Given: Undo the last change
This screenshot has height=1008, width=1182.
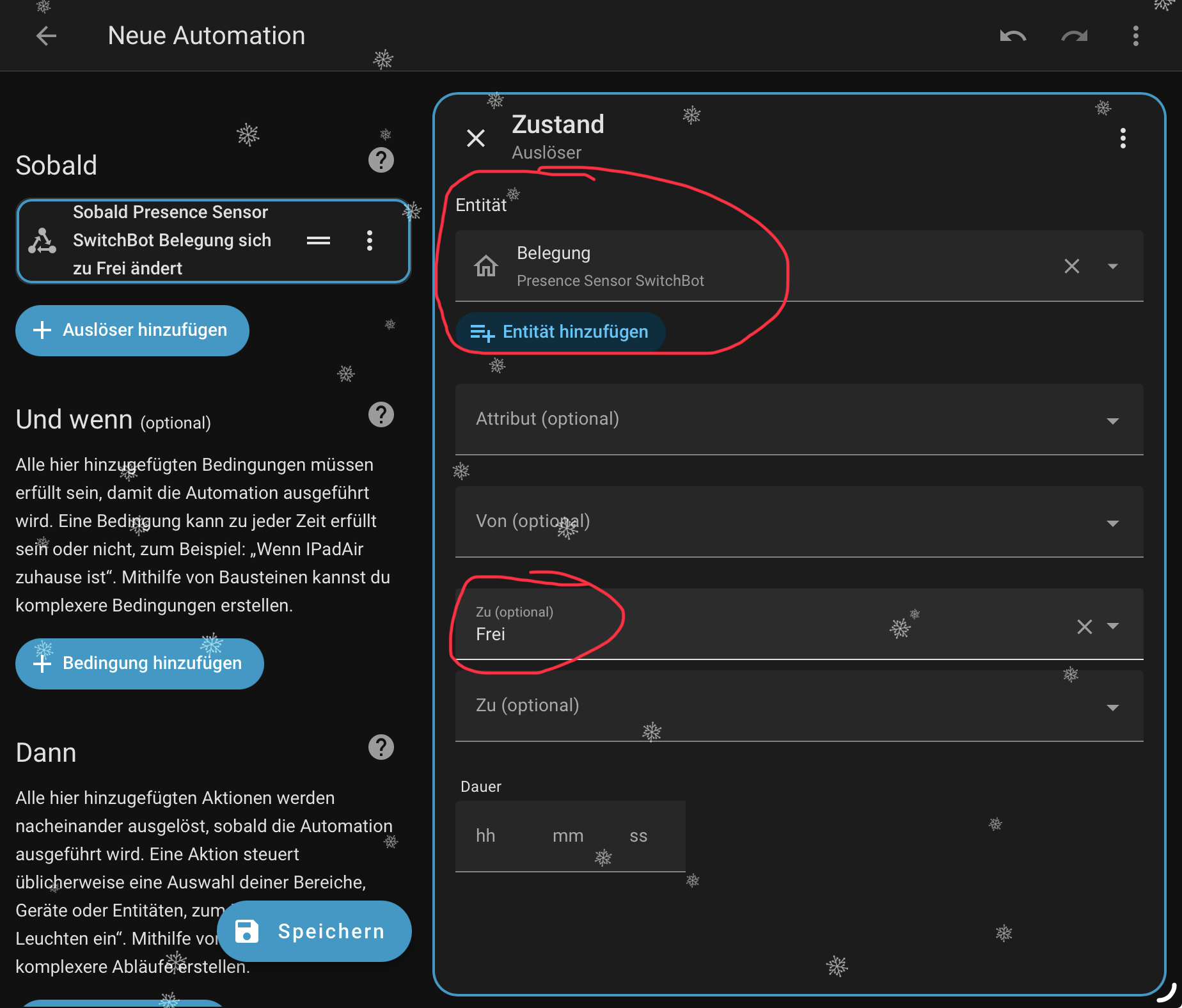Looking at the screenshot, I should [x=1013, y=36].
